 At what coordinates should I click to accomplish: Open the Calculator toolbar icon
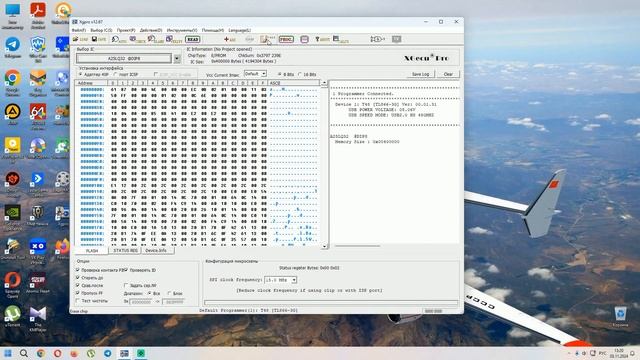click(341, 39)
